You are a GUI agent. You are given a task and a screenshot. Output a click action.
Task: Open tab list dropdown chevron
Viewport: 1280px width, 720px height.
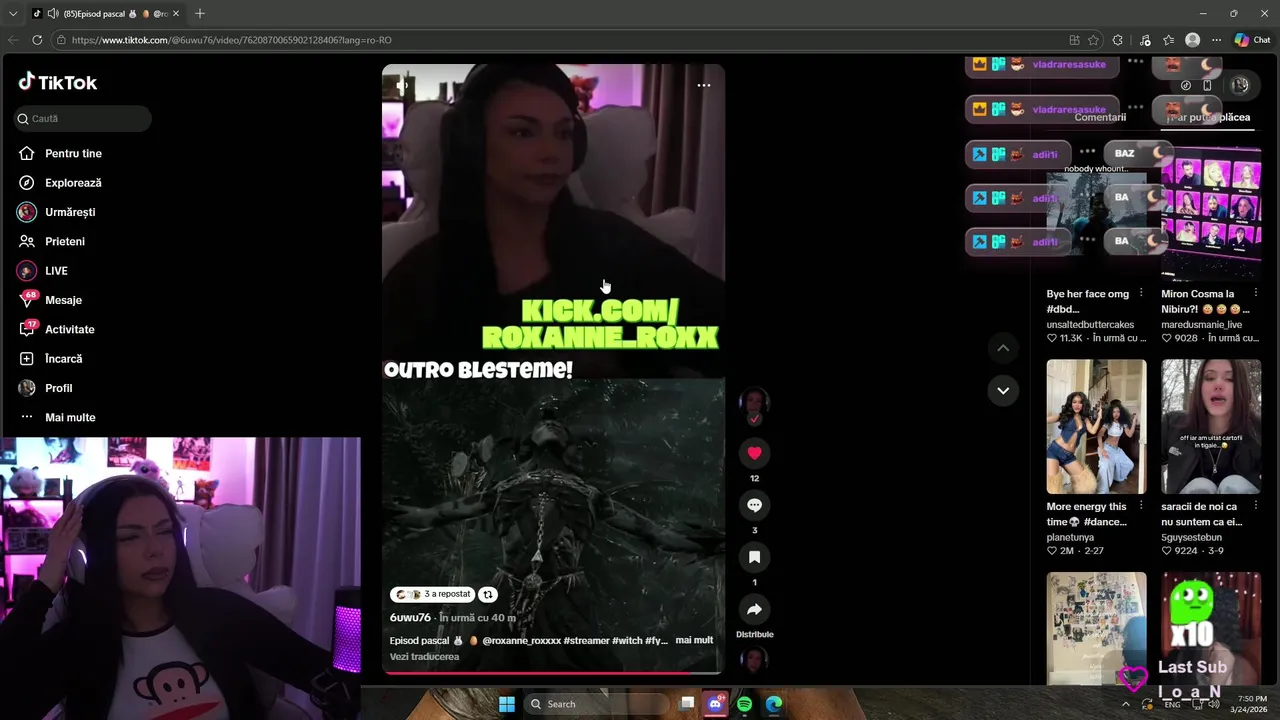click(x=13, y=13)
